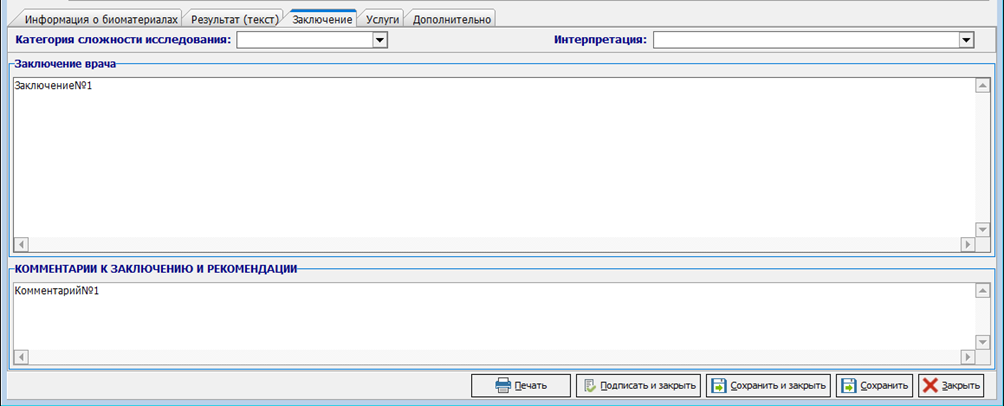Click the floppy icon on Сохранить button

(x=849, y=386)
